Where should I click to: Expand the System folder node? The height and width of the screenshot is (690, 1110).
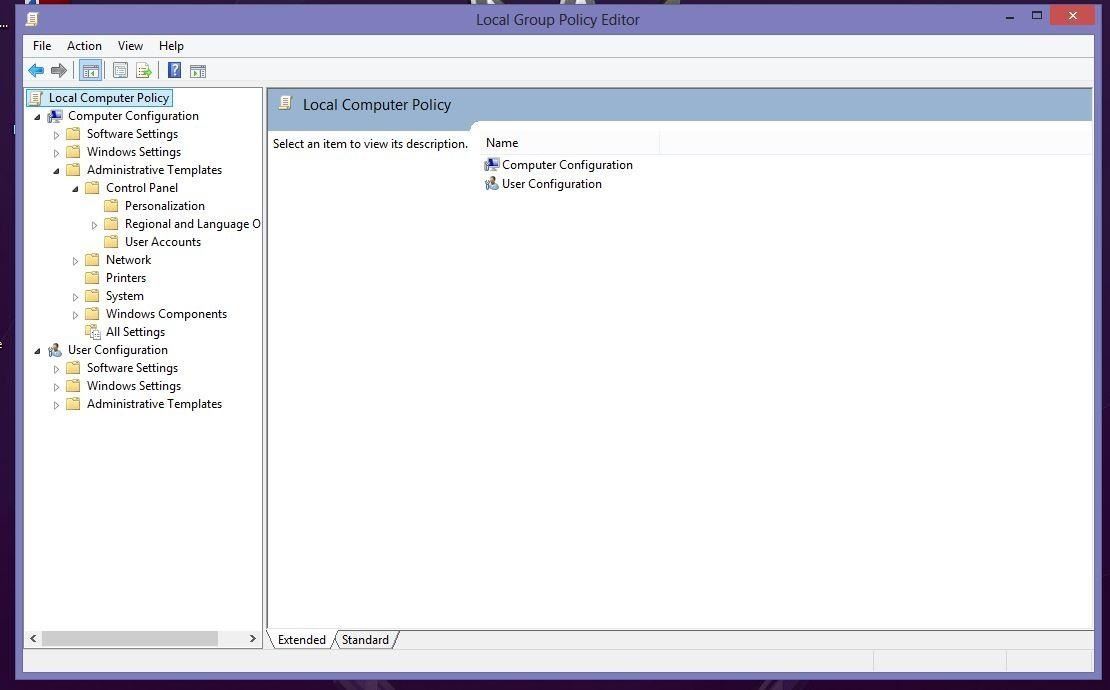pyautogui.click(x=75, y=297)
